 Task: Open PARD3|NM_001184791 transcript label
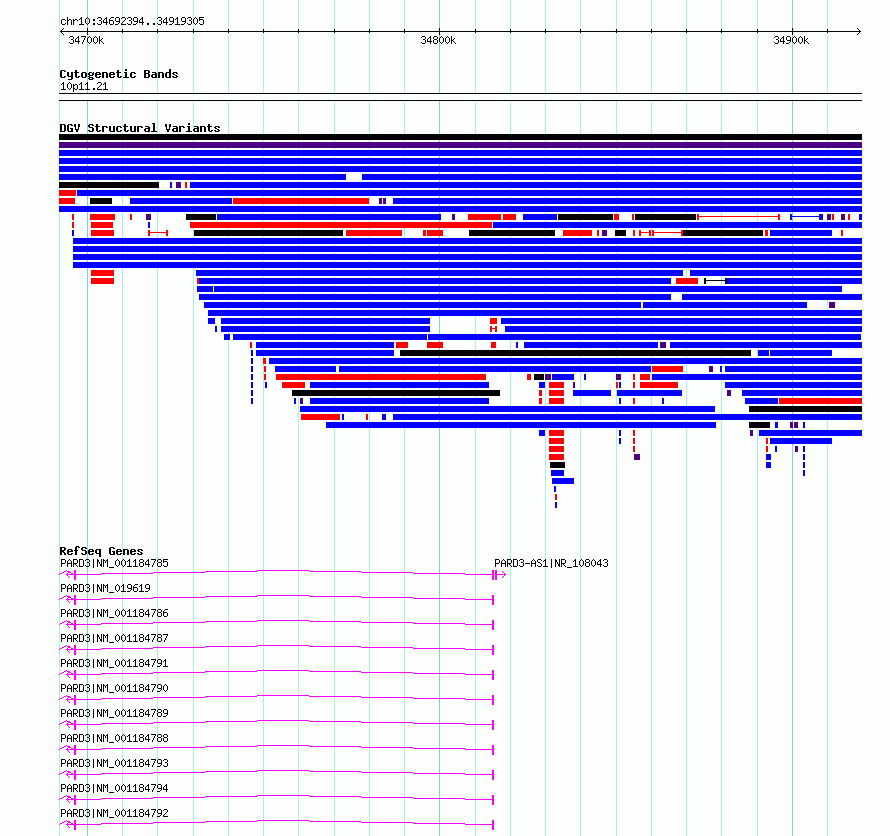coord(114,663)
